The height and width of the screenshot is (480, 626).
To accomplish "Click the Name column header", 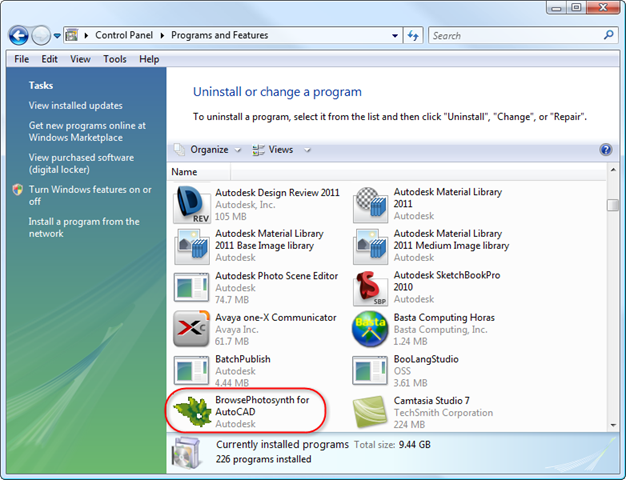I will 186,172.
